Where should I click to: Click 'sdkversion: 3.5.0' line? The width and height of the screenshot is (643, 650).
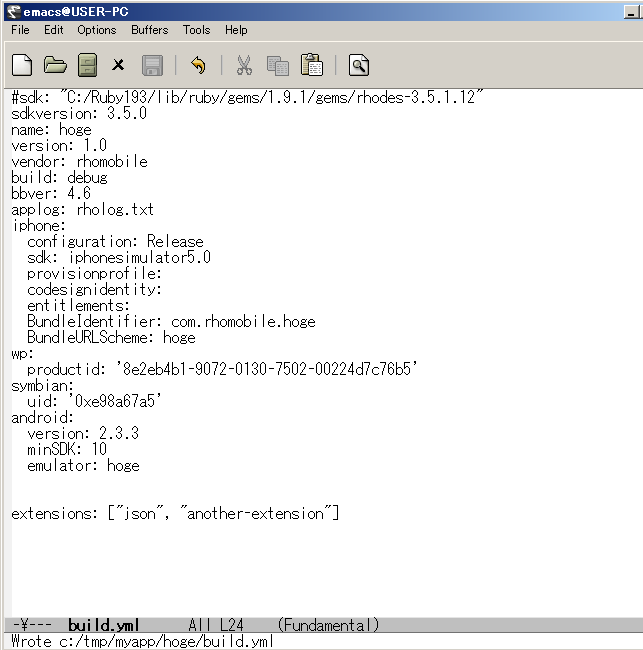(79, 114)
